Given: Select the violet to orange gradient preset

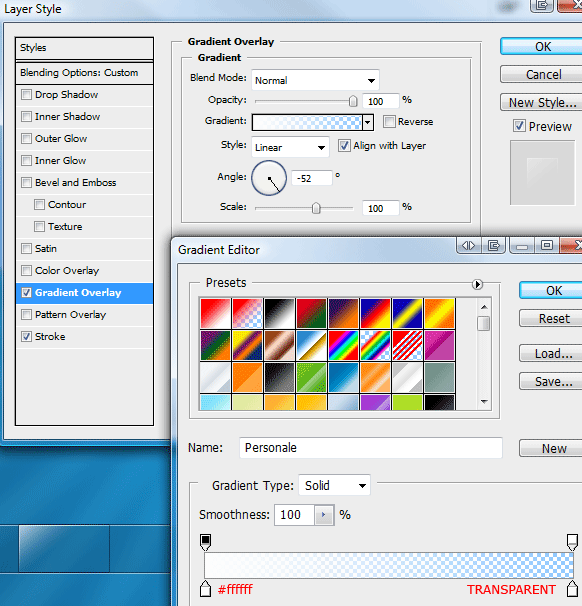Looking at the screenshot, I should pos(344,313).
